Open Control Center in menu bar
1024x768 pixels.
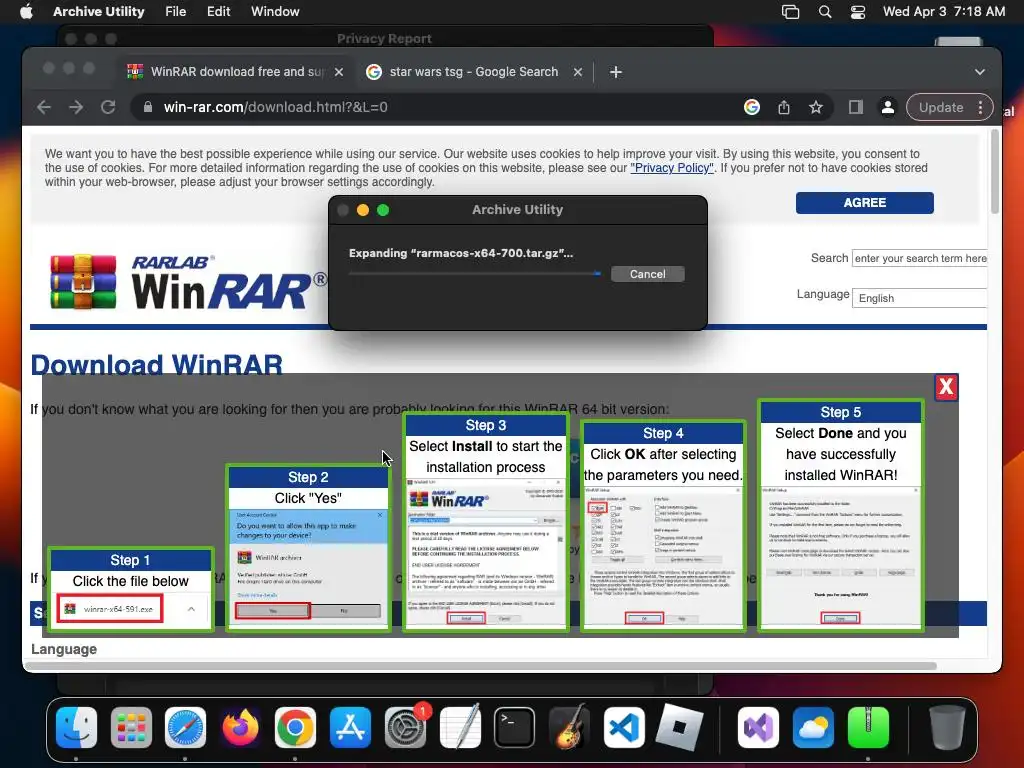pos(857,12)
